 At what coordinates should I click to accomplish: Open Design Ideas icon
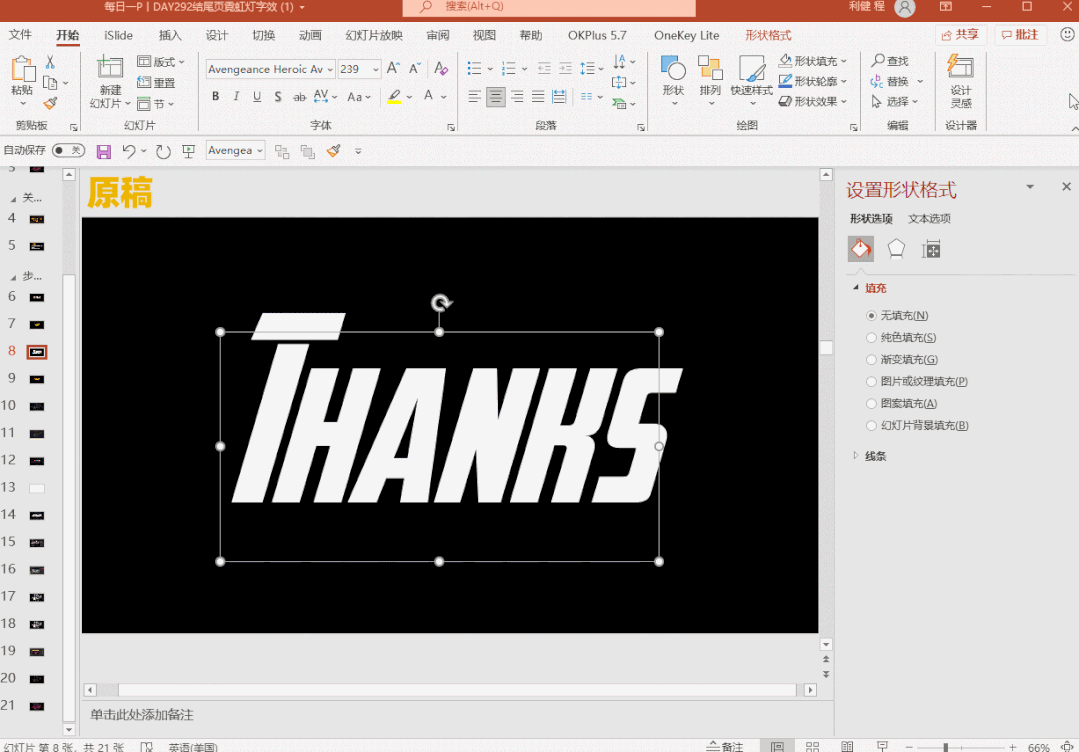pyautogui.click(x=961, y=67)
